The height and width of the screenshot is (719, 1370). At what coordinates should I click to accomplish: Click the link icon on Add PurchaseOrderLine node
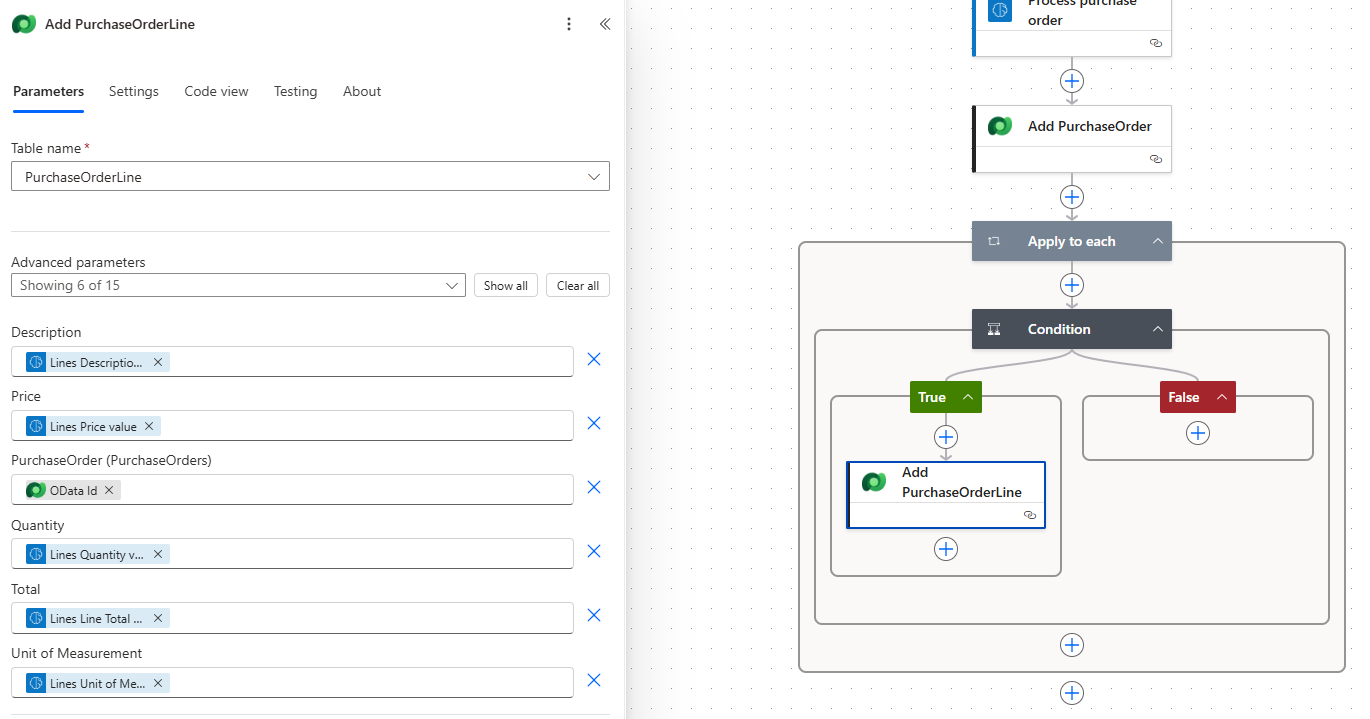click(1030, 514)
